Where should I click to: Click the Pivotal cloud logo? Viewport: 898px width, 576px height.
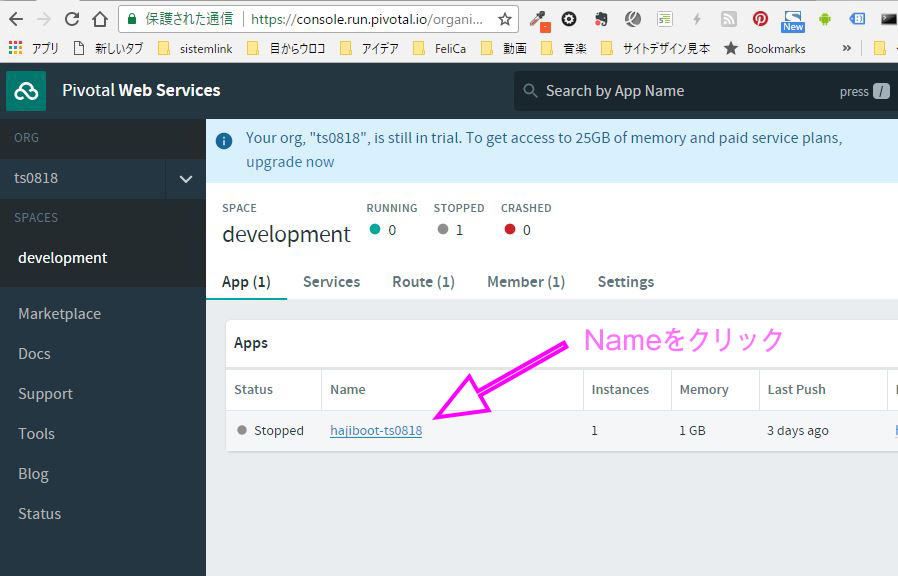[26, 90]
